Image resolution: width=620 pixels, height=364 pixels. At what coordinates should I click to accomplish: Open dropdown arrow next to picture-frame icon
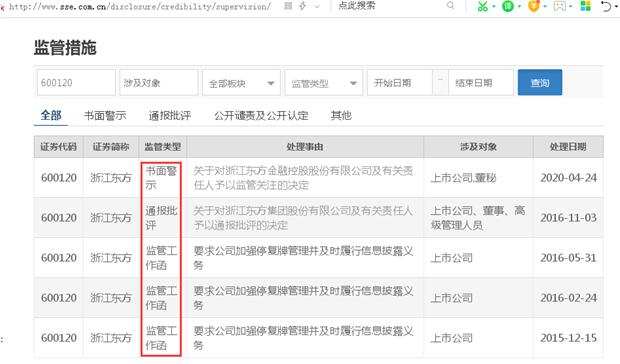(x=571, y=6)
